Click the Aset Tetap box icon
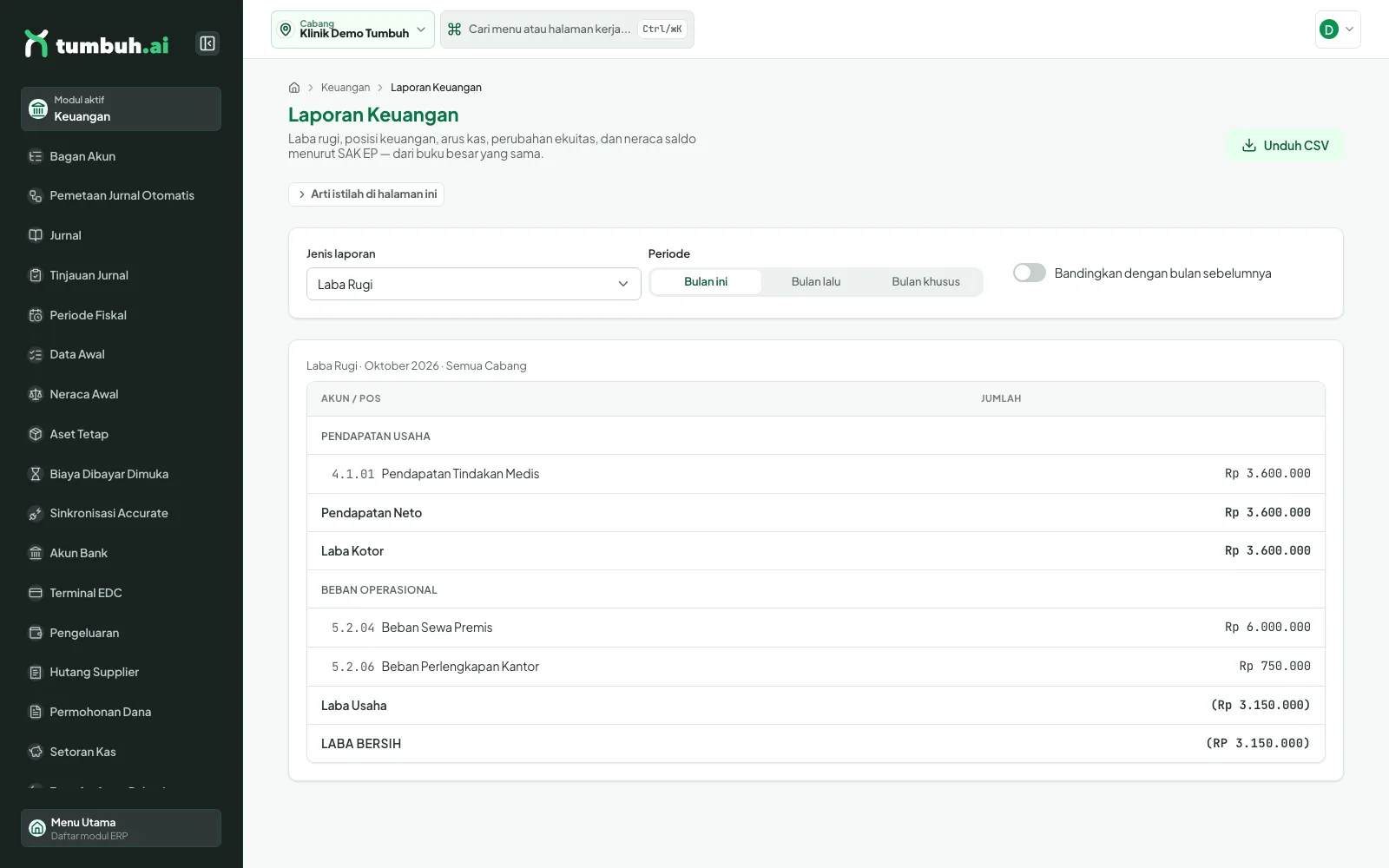The height and width of the screenshot is (868, 1389). (x=36, y=434)
